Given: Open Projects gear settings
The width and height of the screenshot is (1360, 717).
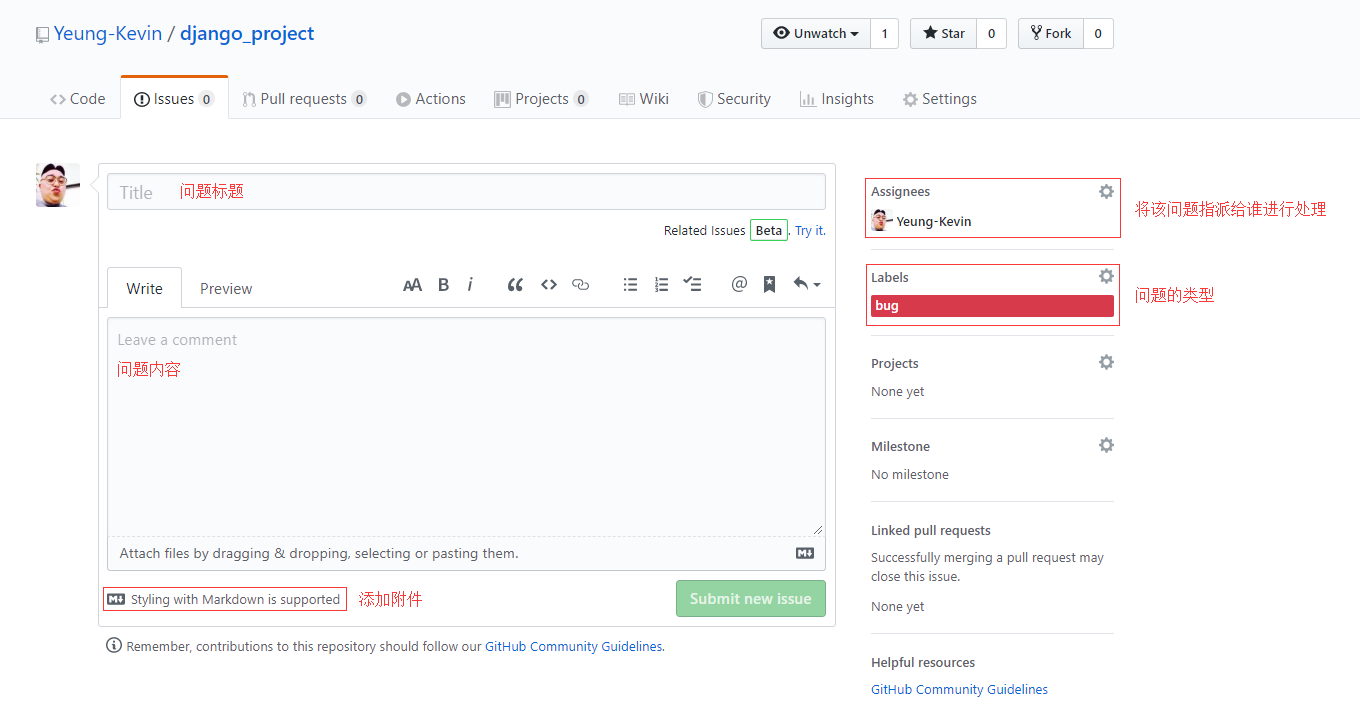Looking at the screenshot, I should (x=1106, y=362).
